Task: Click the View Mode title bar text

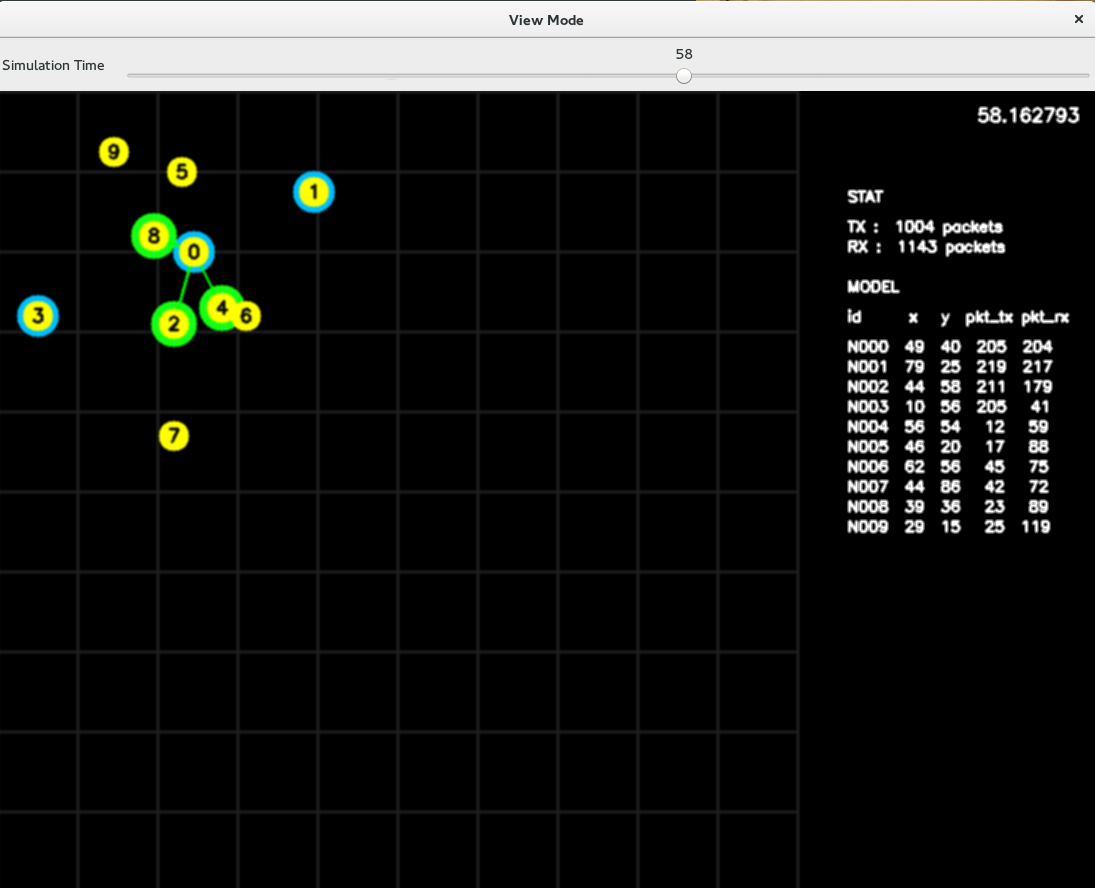Action: coord(546,20)
